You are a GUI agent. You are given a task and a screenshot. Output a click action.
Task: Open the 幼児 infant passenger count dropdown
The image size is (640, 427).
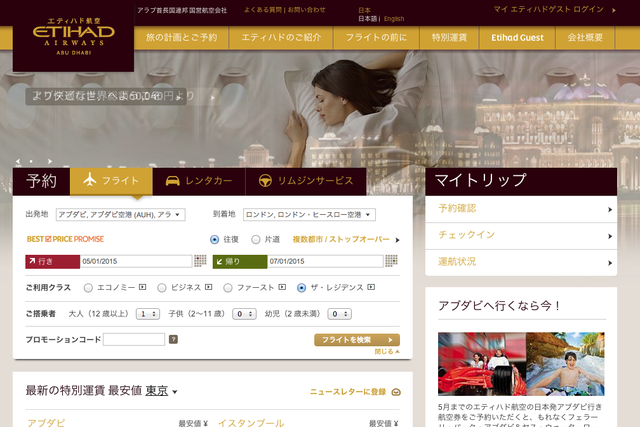tap(340, 314)
